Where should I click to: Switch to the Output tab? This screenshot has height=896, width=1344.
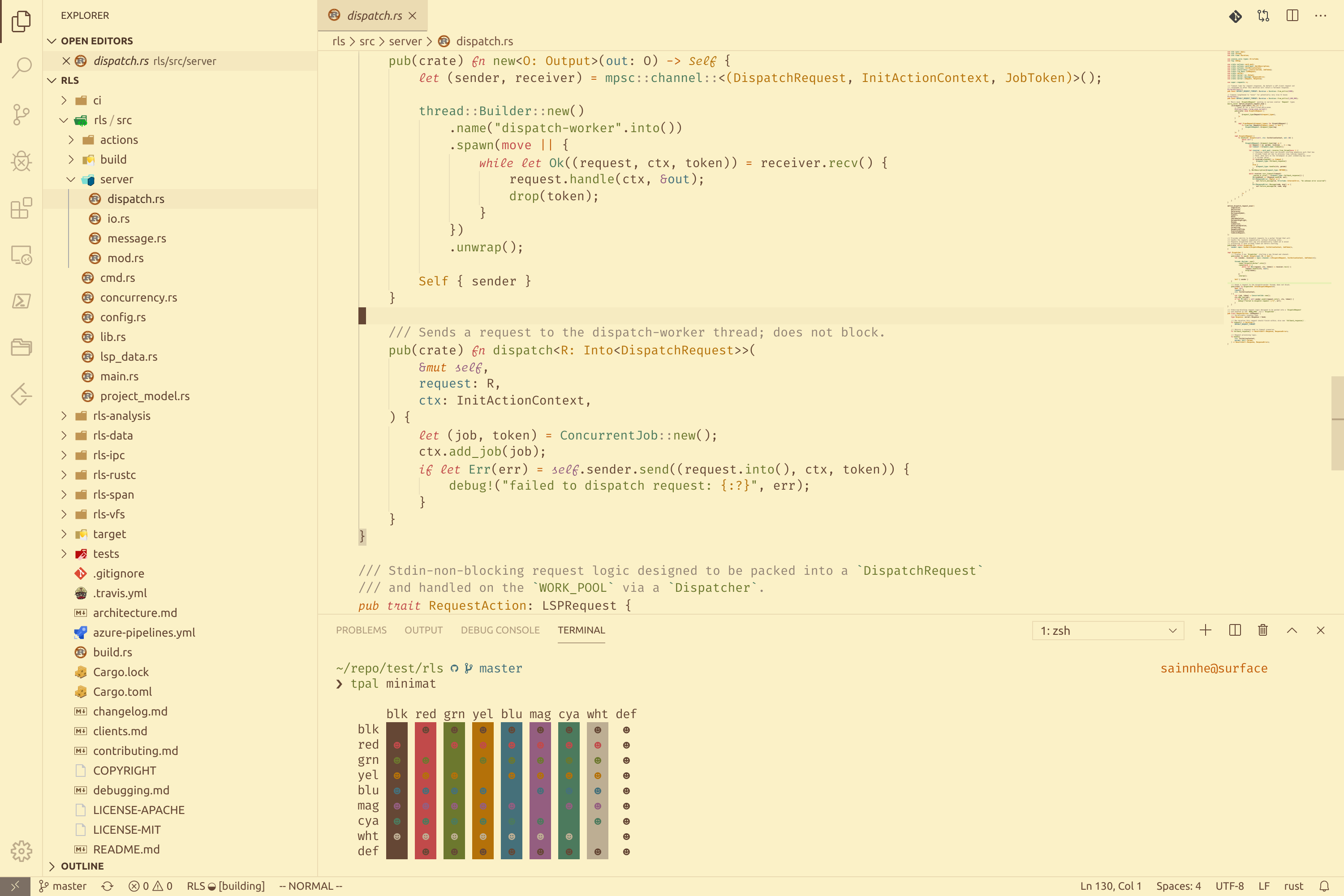click(423, 630)
